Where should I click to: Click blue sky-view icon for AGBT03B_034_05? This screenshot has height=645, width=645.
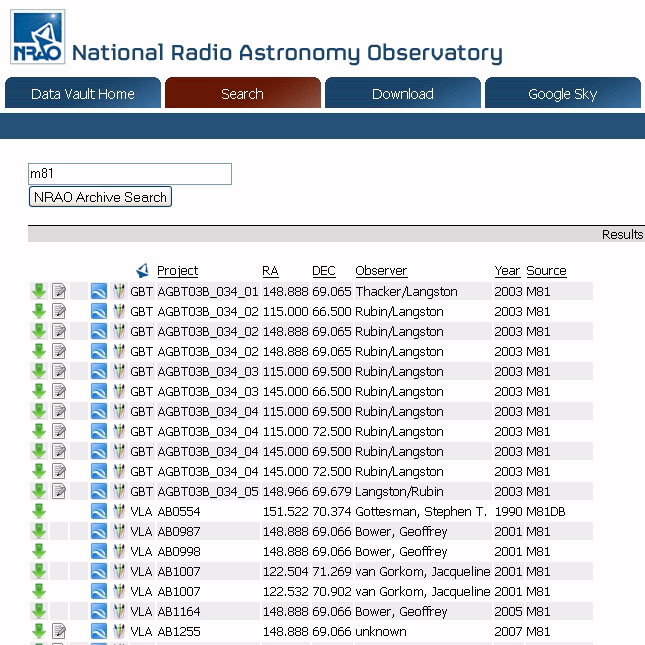99,491
